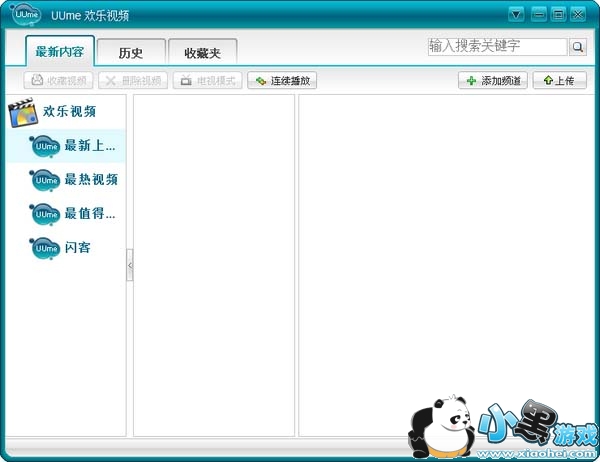Close the UUme window

tap(578, 15)
